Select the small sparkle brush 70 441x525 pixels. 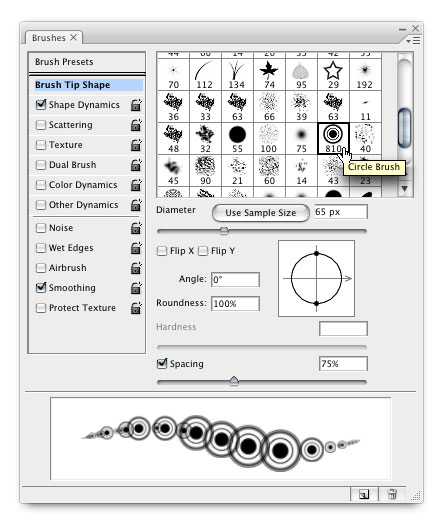[x=173, y=74]
